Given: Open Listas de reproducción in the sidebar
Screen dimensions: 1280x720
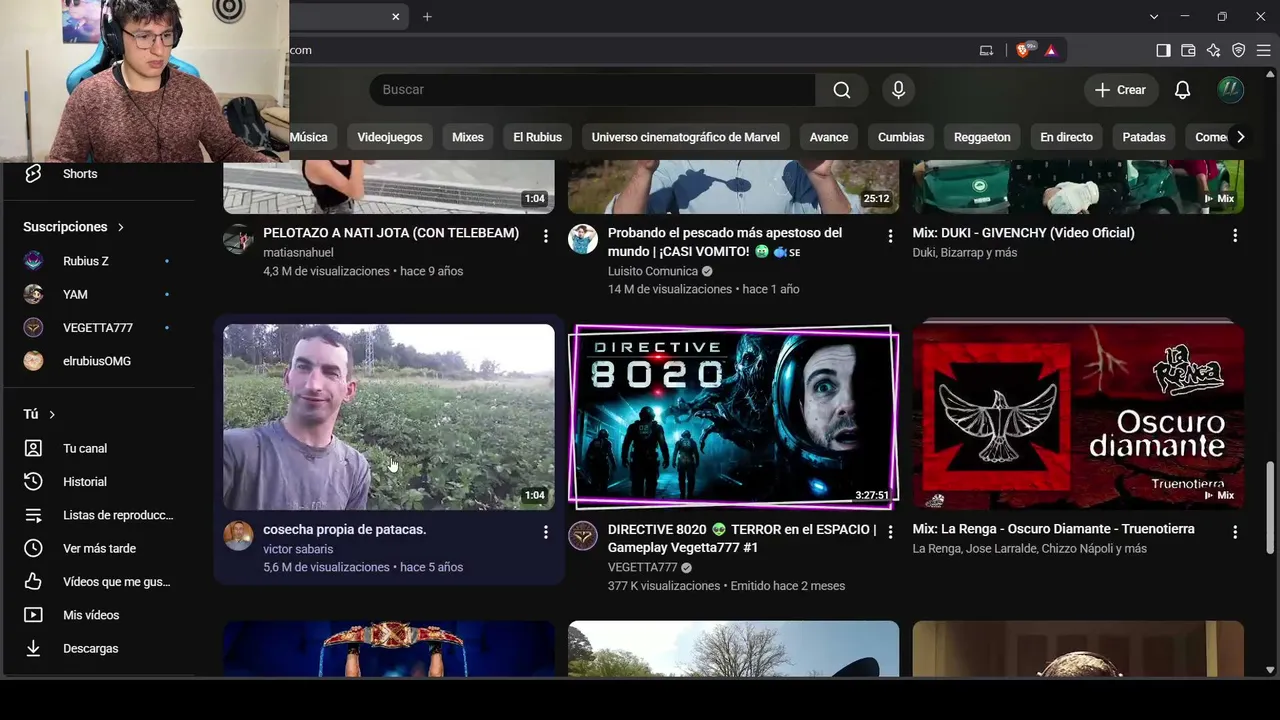Looking at the screenshot, I should click(118, 515).
